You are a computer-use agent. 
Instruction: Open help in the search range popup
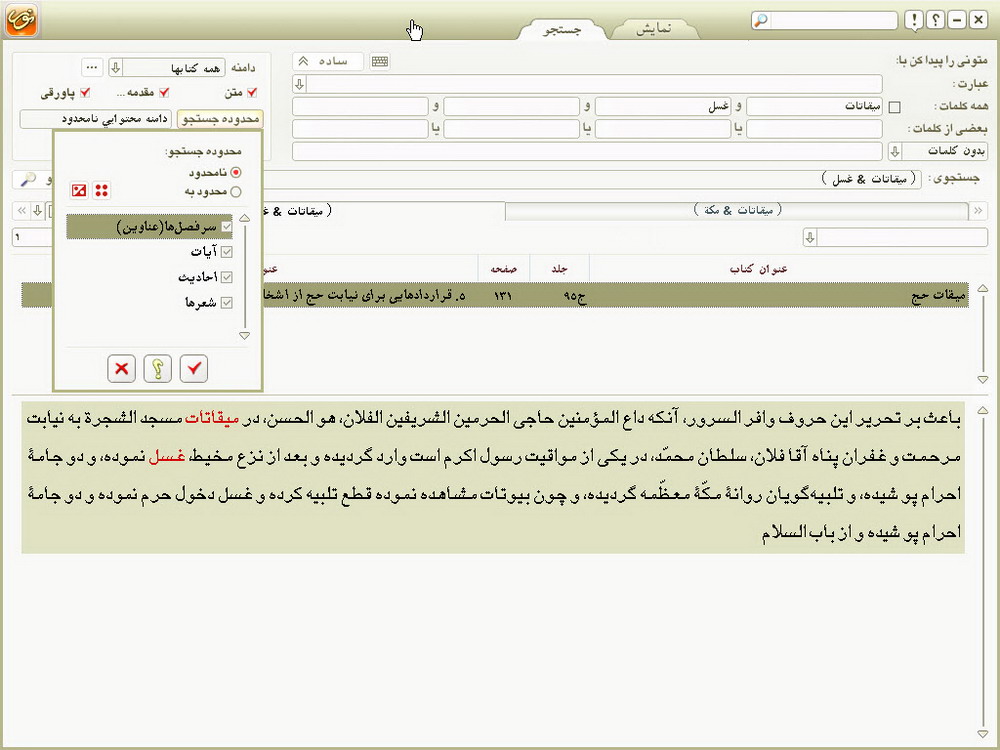(158, 368)
